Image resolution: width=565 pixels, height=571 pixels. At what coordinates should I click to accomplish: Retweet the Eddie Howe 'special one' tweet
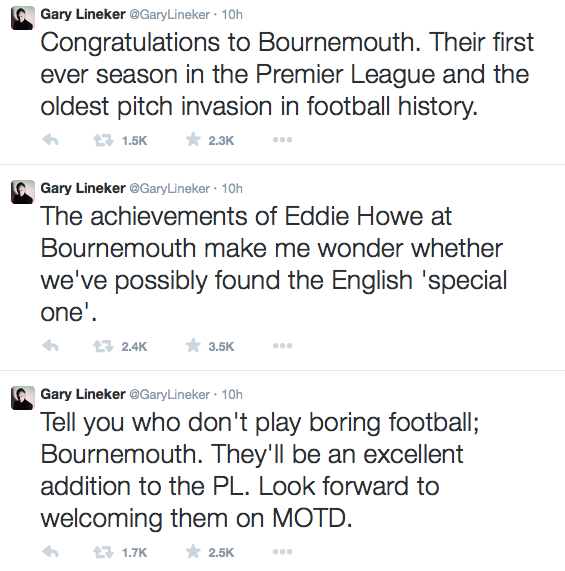coord(103,346)
